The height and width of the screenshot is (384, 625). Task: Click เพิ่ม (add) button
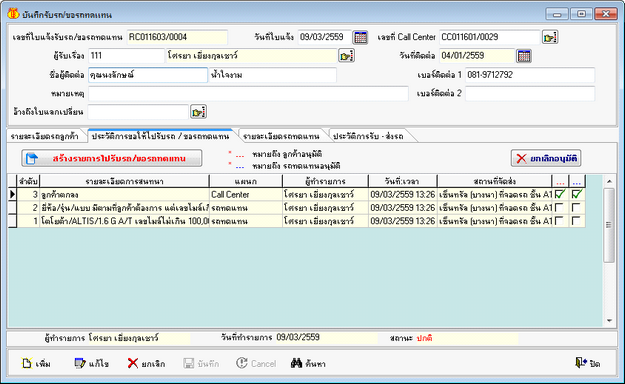pyautogui.click(x=36, y=363)
